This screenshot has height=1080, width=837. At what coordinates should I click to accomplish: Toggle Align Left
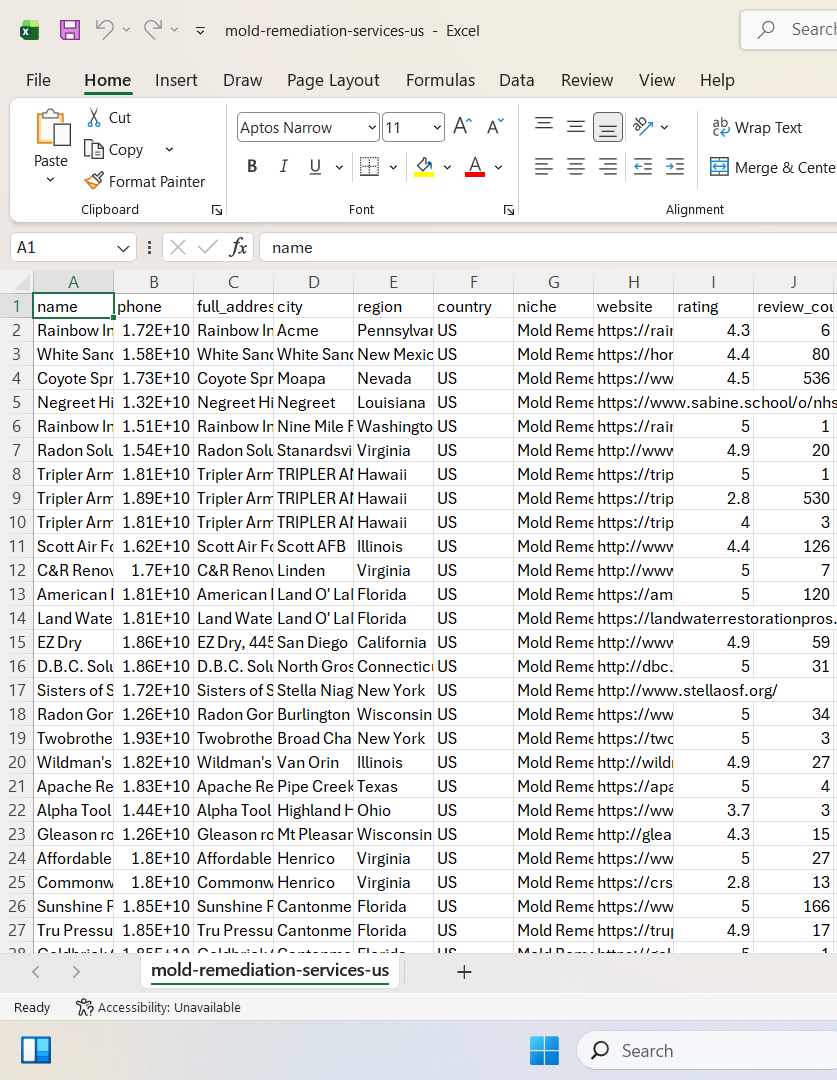544,166
